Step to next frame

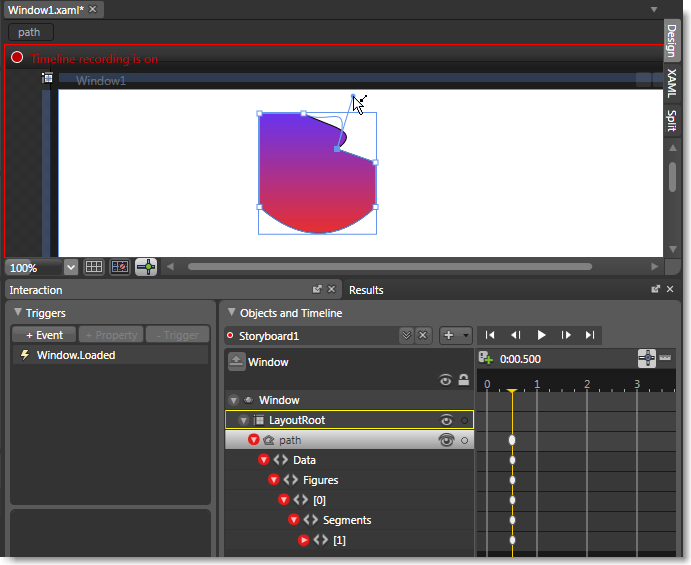[566, 335]
